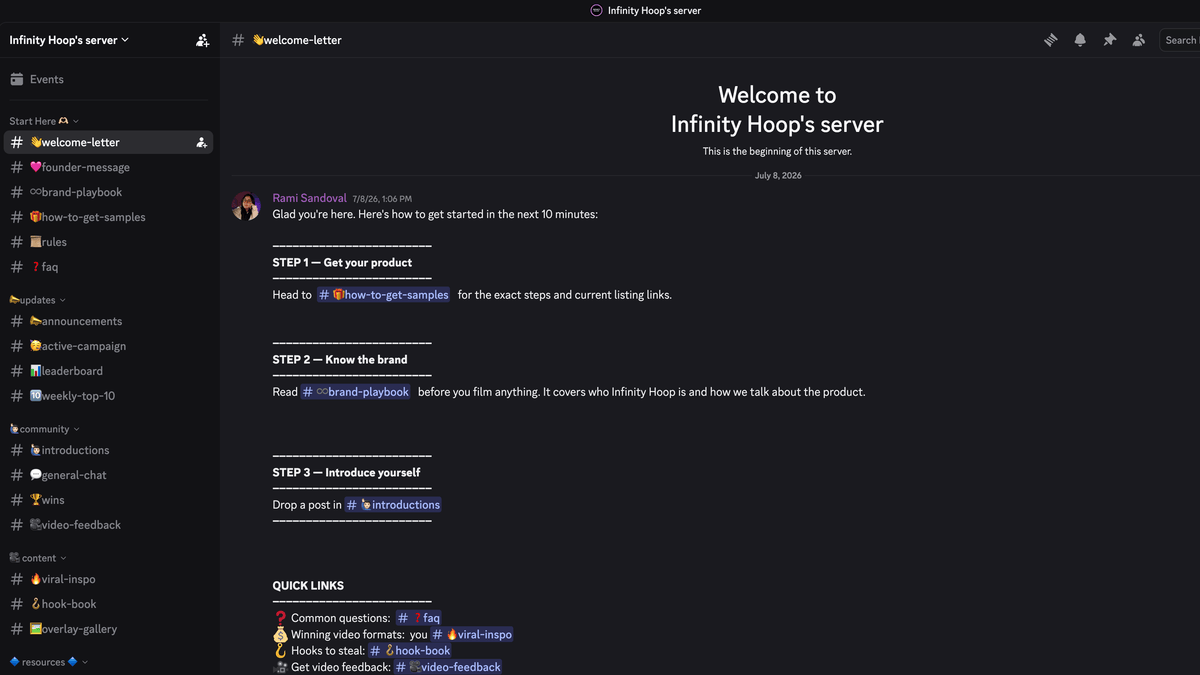Collapse the content category

click(x=38, y=558)
